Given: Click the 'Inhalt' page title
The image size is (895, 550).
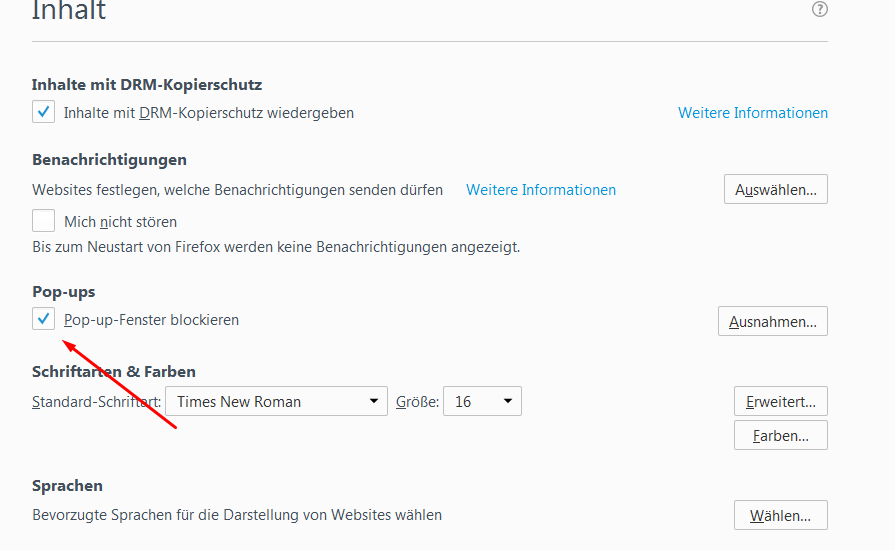Looking at the screenshot, I should click(69, 11).
